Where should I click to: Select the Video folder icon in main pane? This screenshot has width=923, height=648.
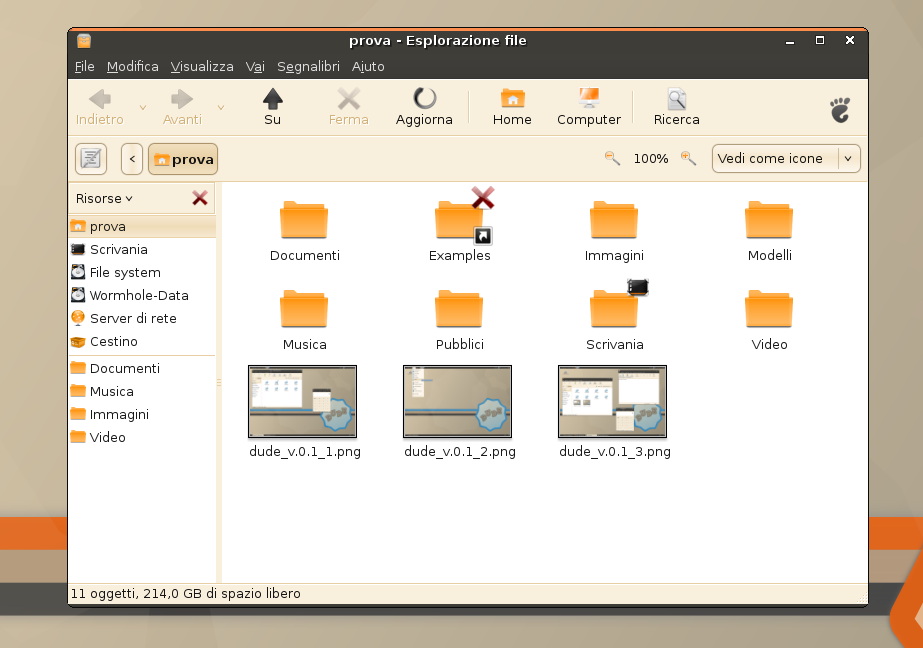click(x=769, y=309)
